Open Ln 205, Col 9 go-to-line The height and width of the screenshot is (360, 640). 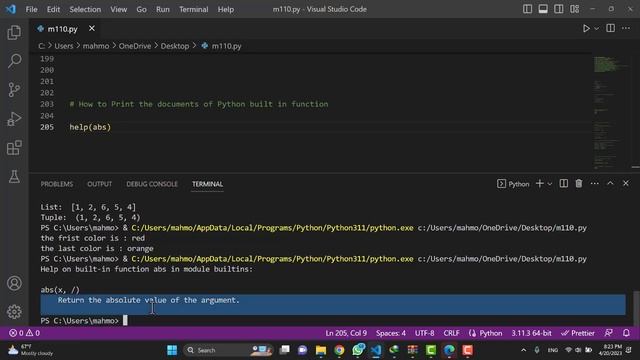coord(346,333)
